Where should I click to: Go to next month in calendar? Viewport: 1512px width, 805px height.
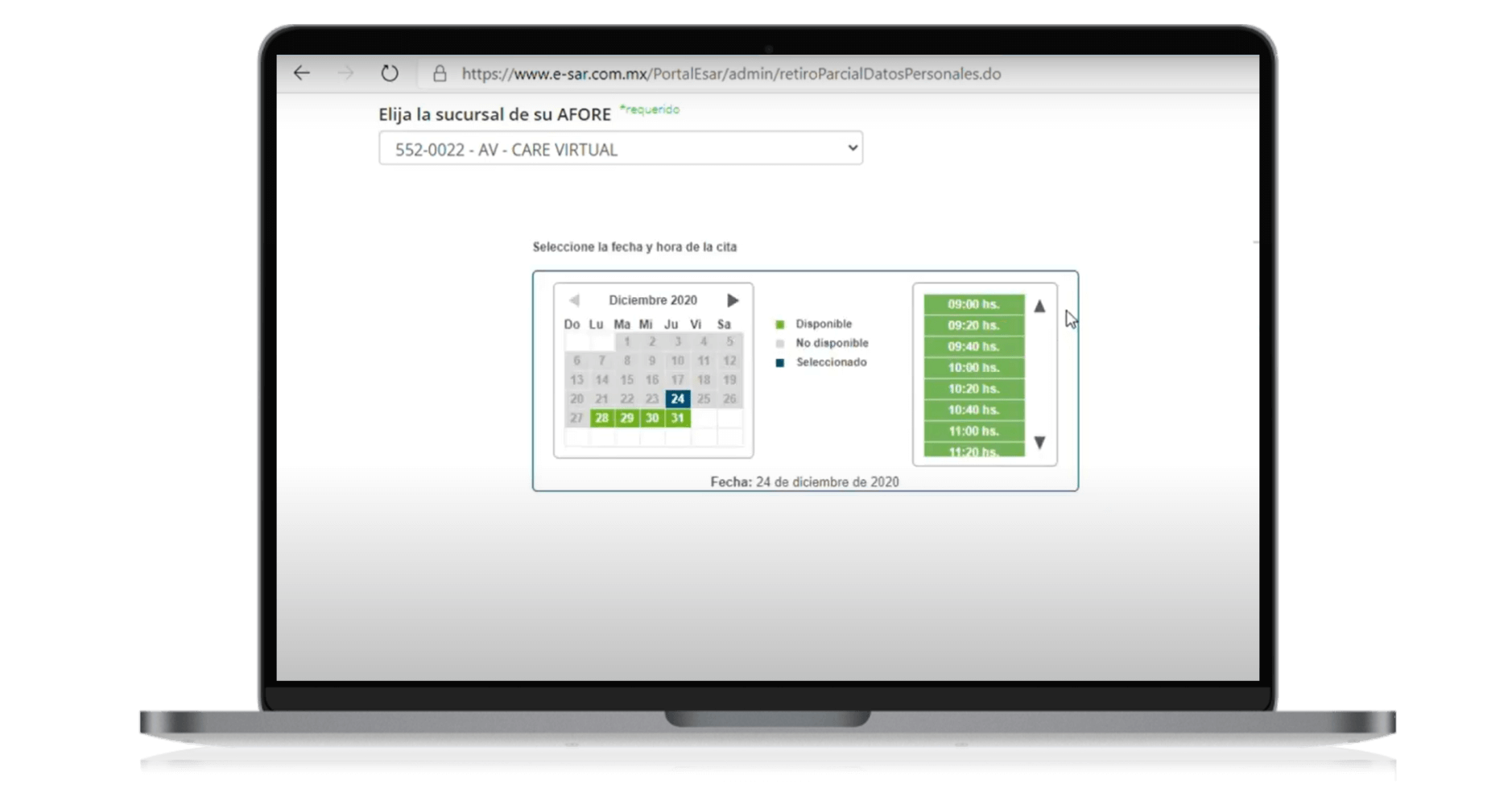733,300
